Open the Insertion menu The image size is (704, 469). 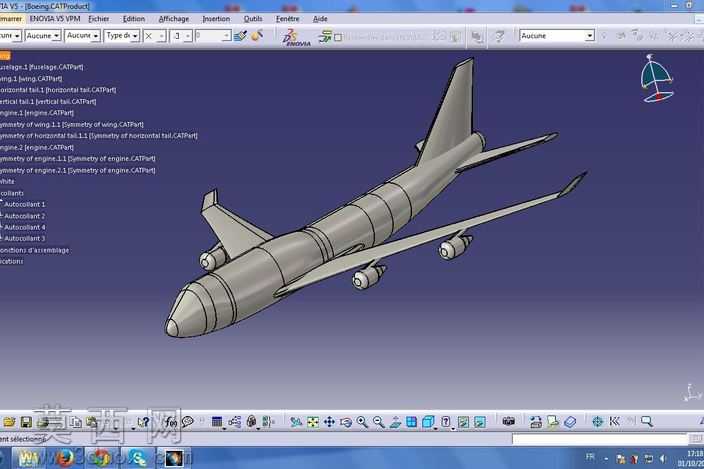[x=216, y=18]
